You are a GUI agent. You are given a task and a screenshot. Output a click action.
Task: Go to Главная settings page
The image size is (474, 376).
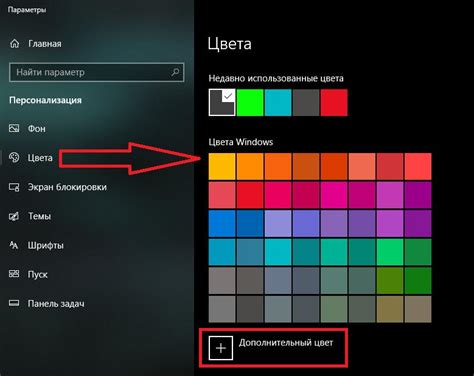pos(45,44)
